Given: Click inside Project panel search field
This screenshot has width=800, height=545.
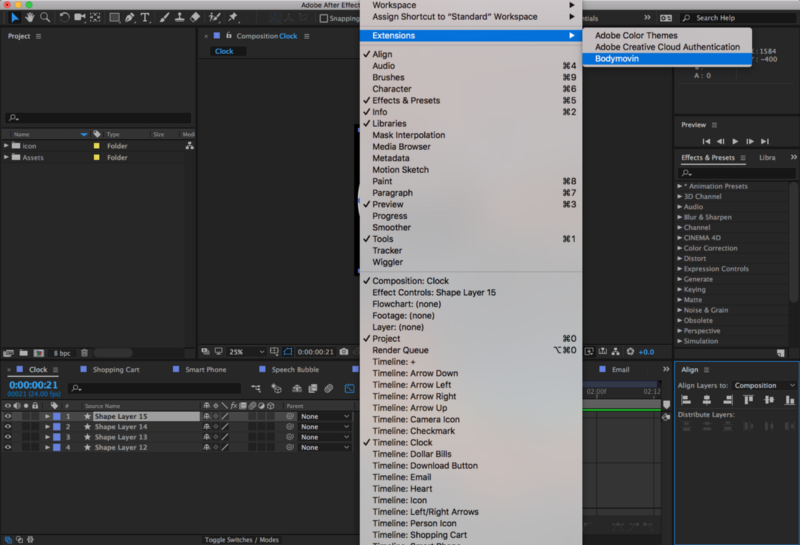Looking at the screenshot, I should pos(98,118).
